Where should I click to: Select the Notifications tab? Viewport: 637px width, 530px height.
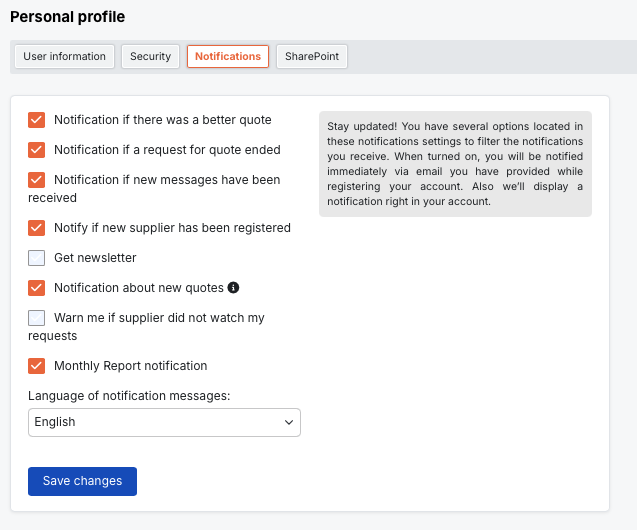[228, 57]
